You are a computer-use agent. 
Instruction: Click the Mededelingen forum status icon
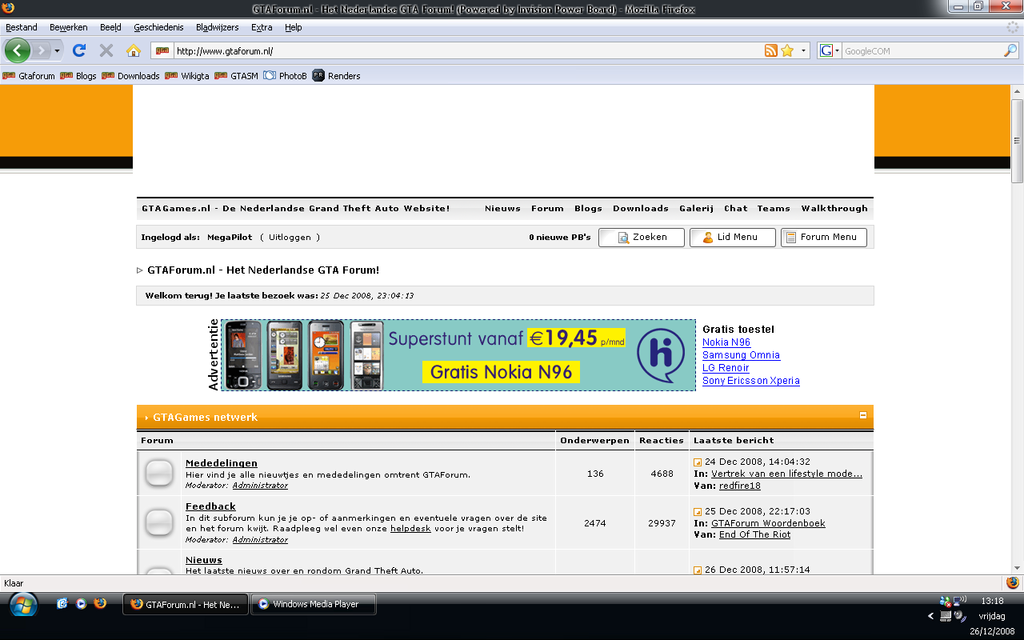tap(159, 473)
